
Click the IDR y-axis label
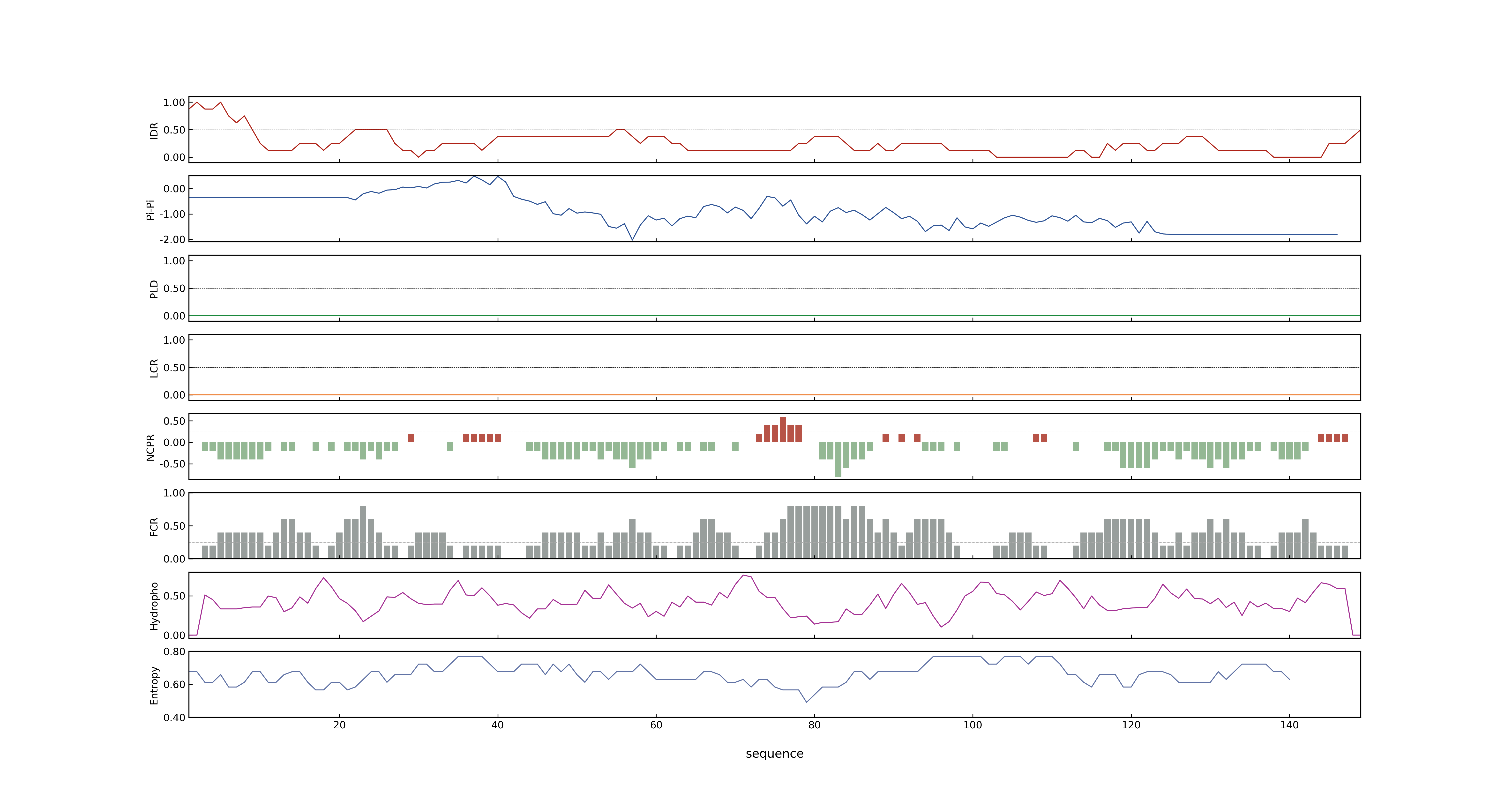click(154, 130)
